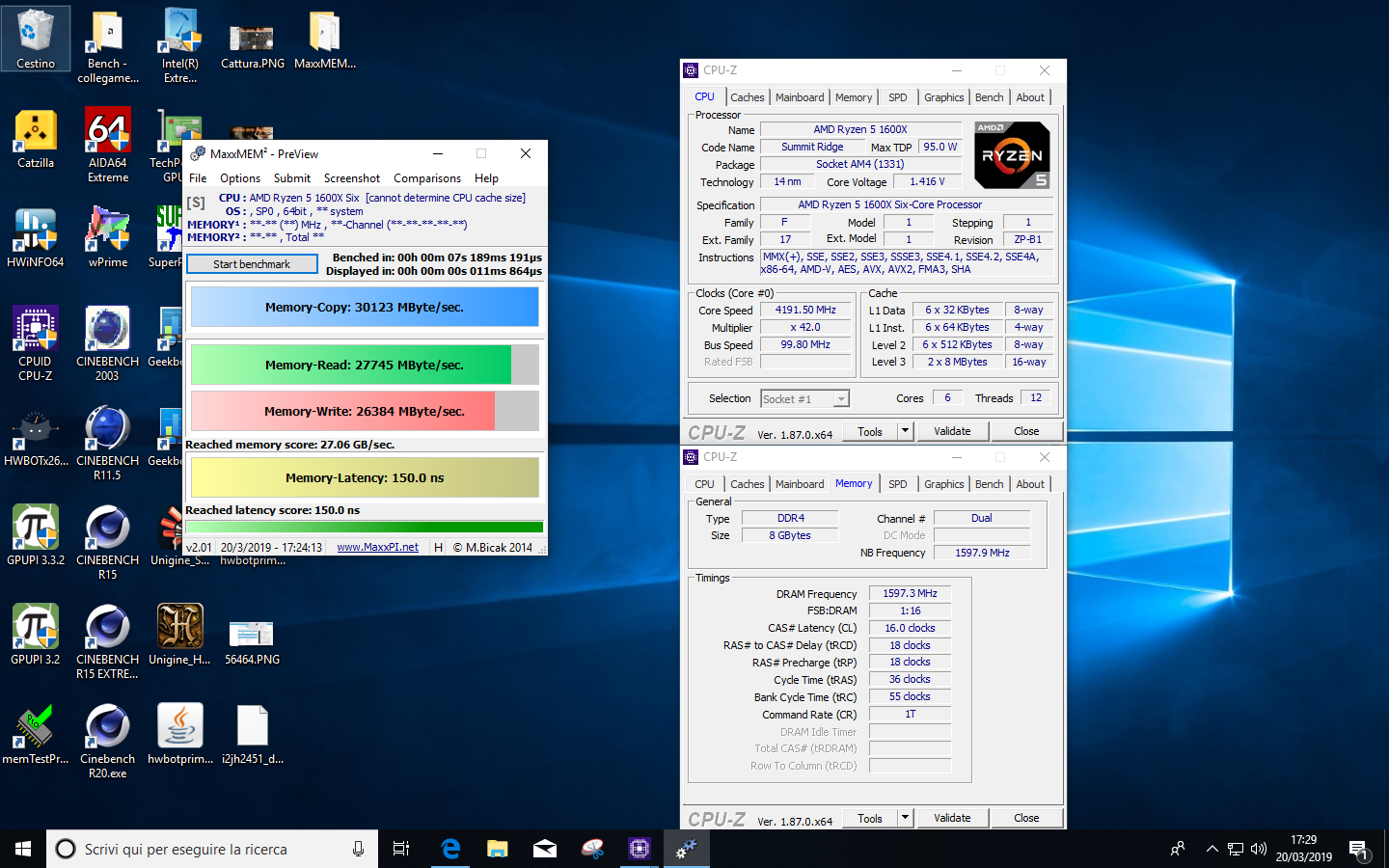The width and height of the screenshot is (1389, 868).
Task: Open MaxxMEM Comparisons menu
Action: (x=427, y=178)
